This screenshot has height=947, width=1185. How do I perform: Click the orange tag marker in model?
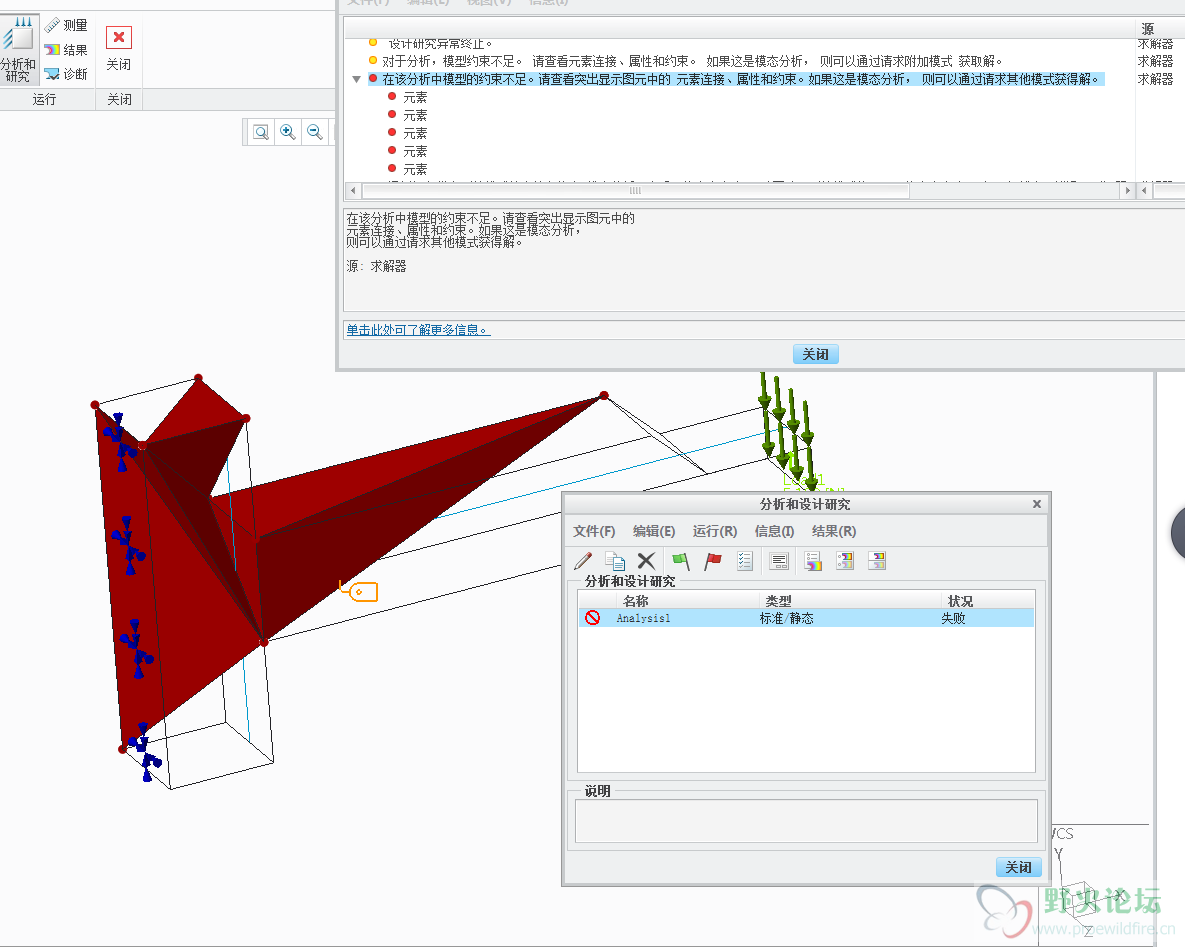[x=359, y=590]
